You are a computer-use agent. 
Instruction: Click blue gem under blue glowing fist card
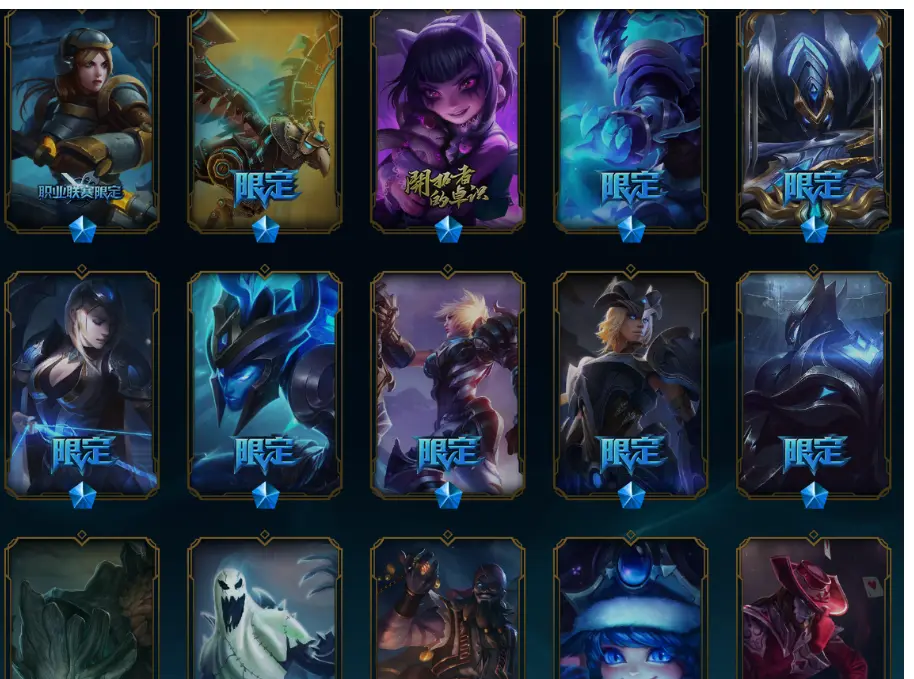[x=631, y=230]
